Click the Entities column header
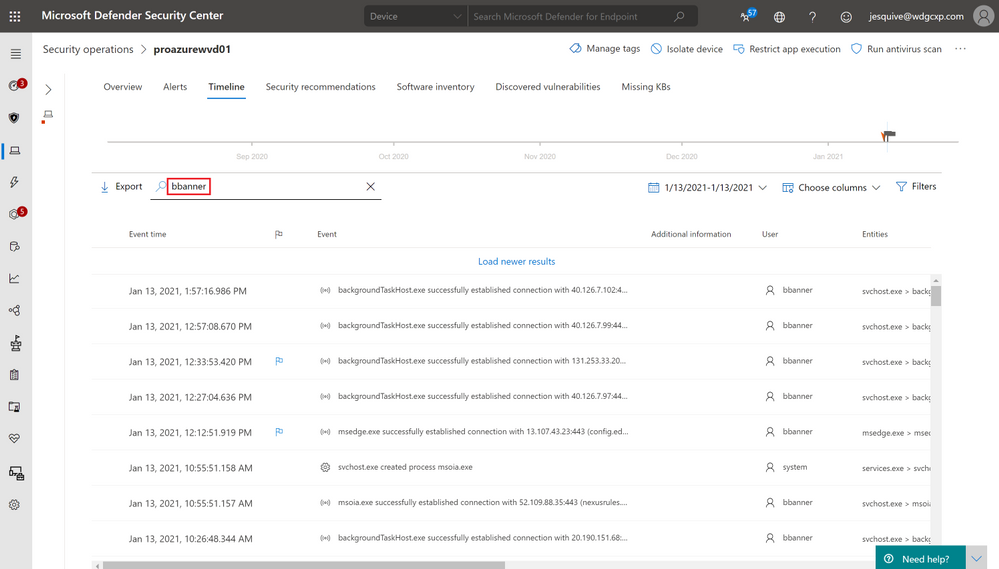 875,234
